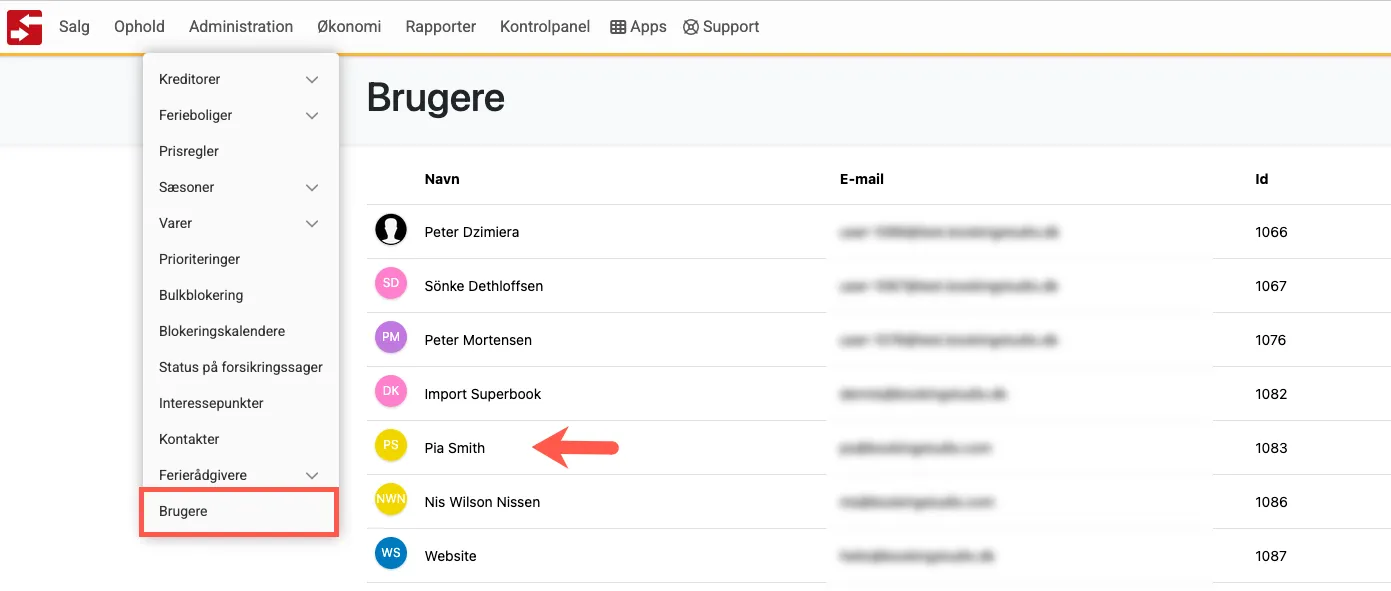Click the purple PM avatar icon
The image size is (1391, 591).
pyautogui.click(x=391, y=338)
